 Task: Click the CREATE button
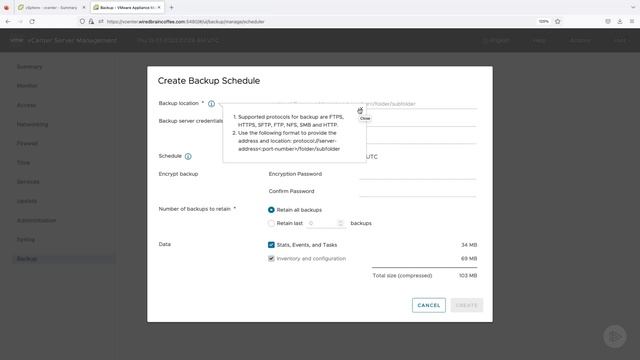[467, 305]
